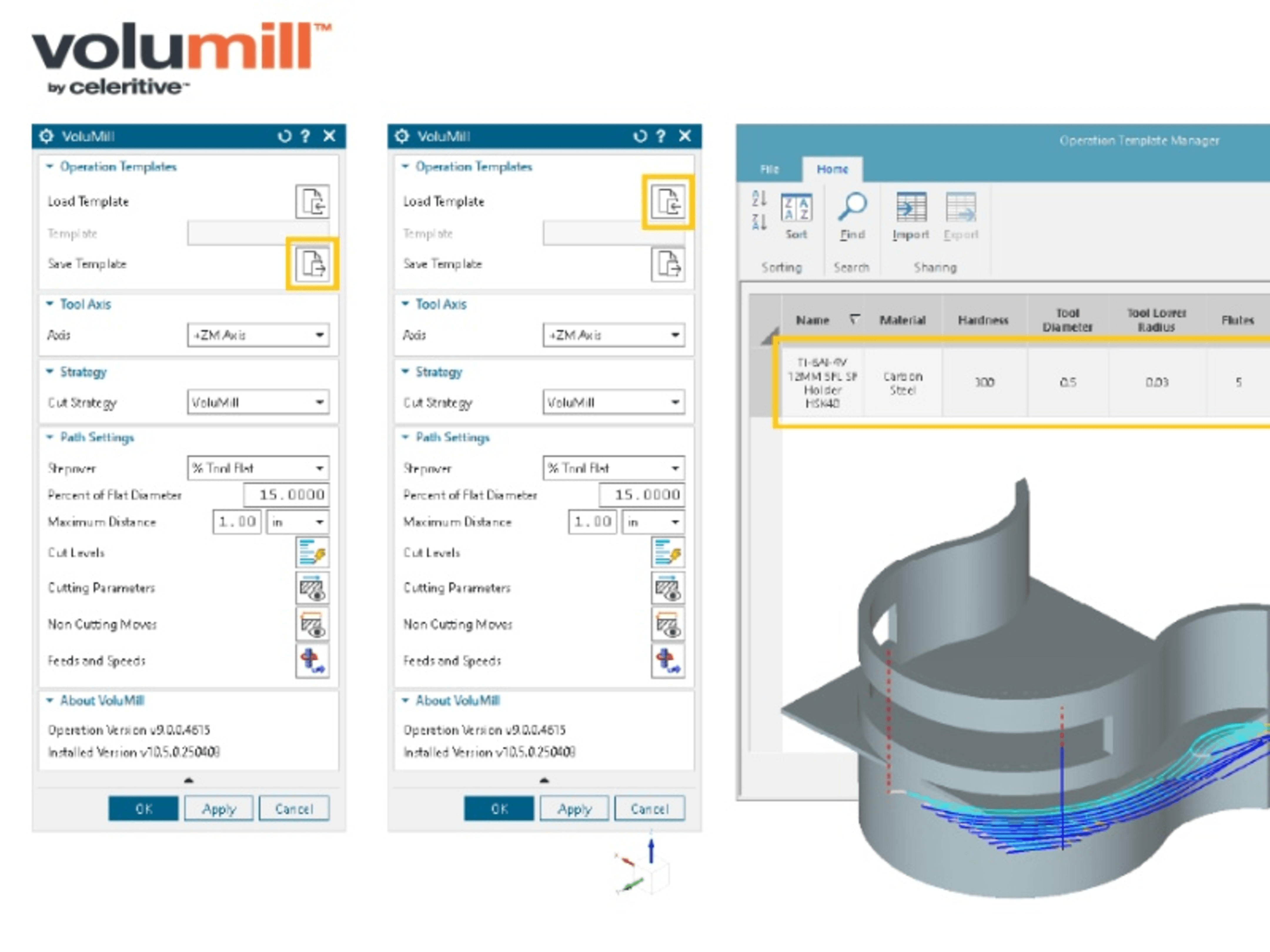Viewport: 1270px width, 952px height.
Task: Click the Save Template icon in the left dialog
Action: (313, 265)
